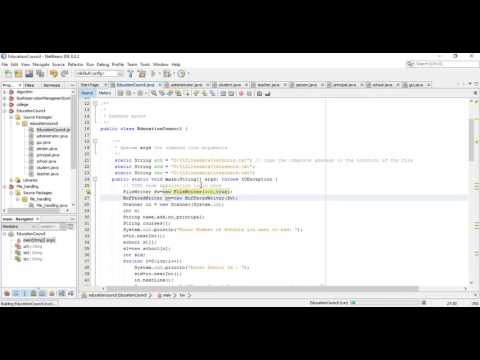Click the Last Edit icon in the editor toolbar
This screenshot has height=360, width=480.
pos(120,93)
